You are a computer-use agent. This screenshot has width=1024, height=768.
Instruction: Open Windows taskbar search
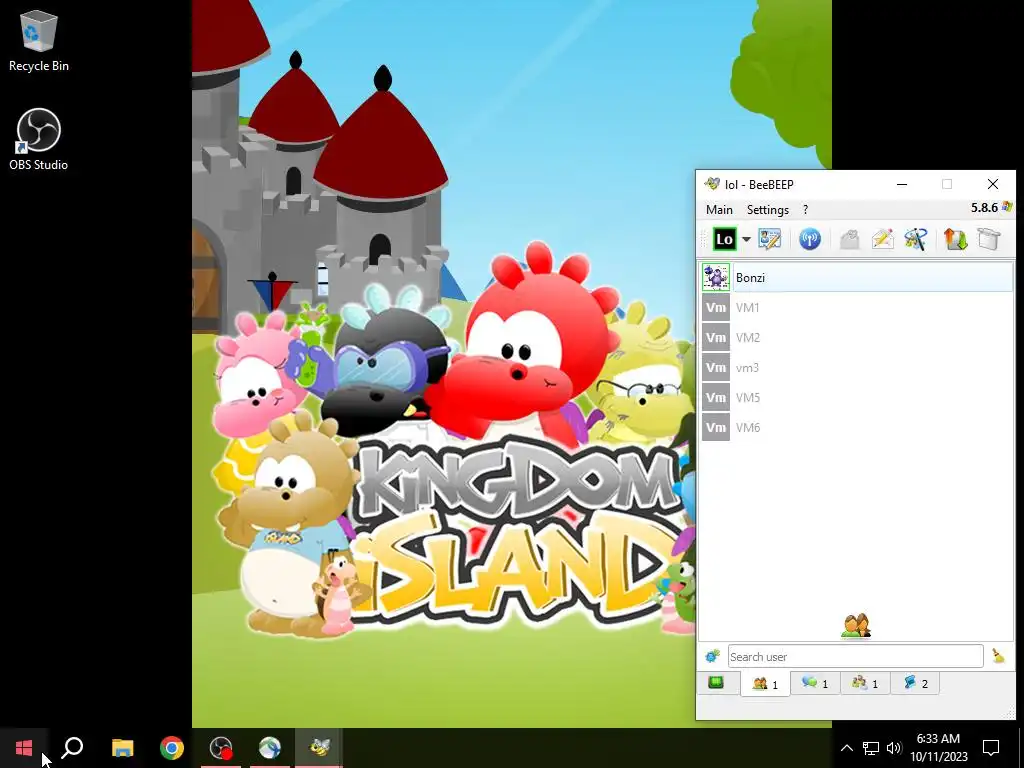click(x=72, y=748)
